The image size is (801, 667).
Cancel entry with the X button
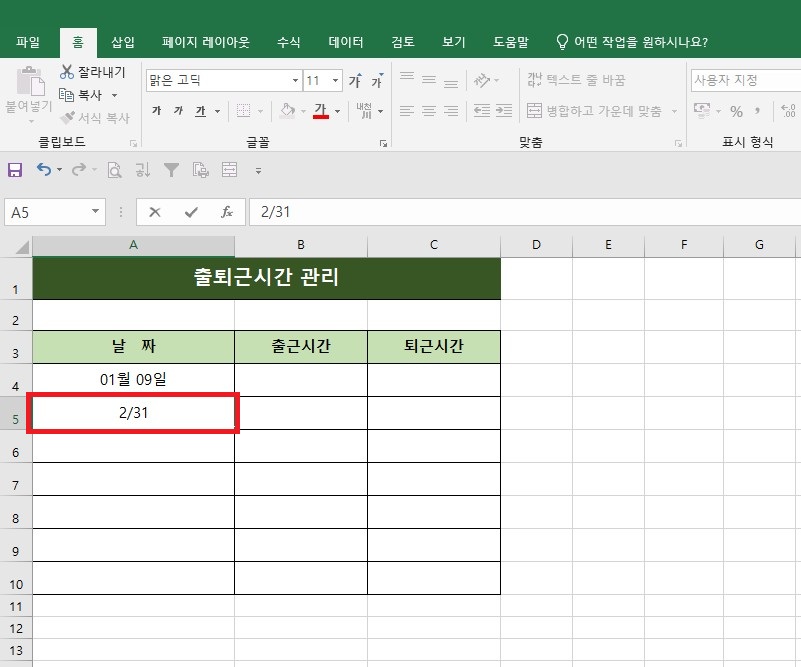(155, 212)
